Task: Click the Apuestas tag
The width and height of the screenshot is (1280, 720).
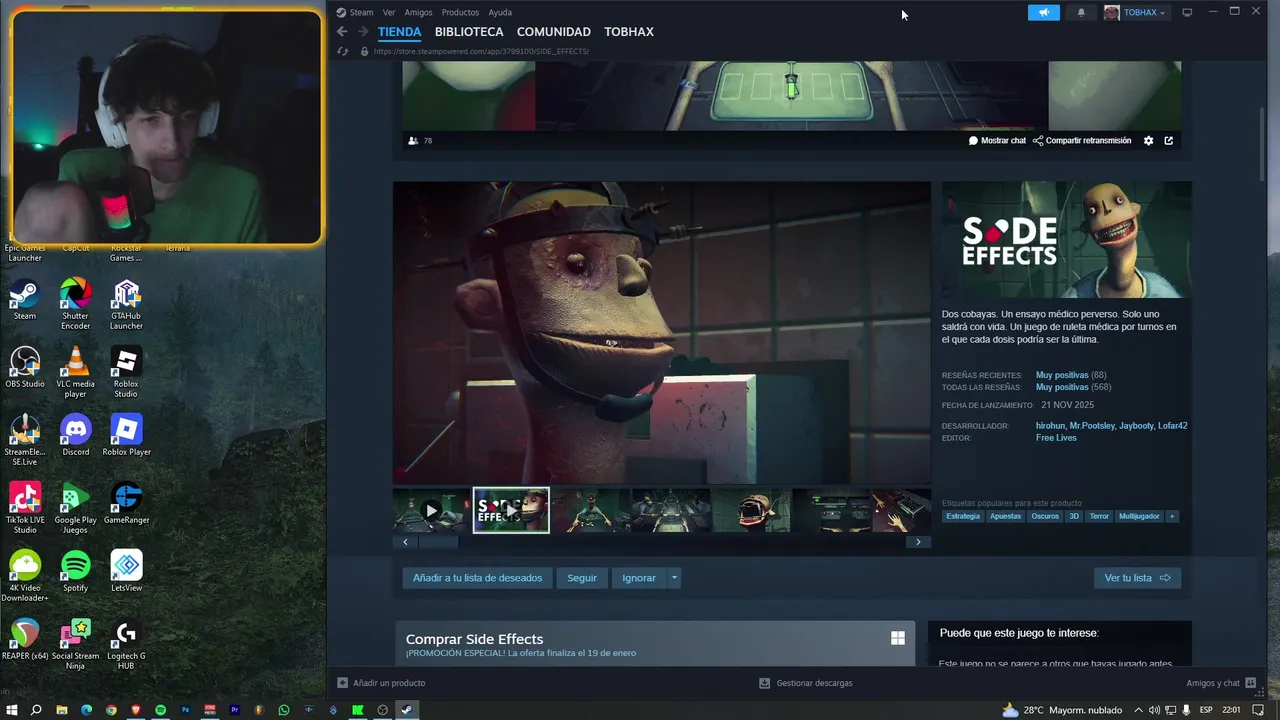Action: 1005,516
